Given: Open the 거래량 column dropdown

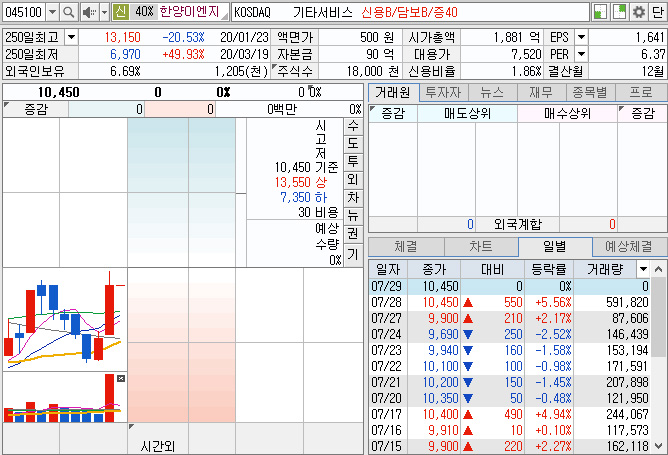Looking at the screenshot, I should 643,269.
